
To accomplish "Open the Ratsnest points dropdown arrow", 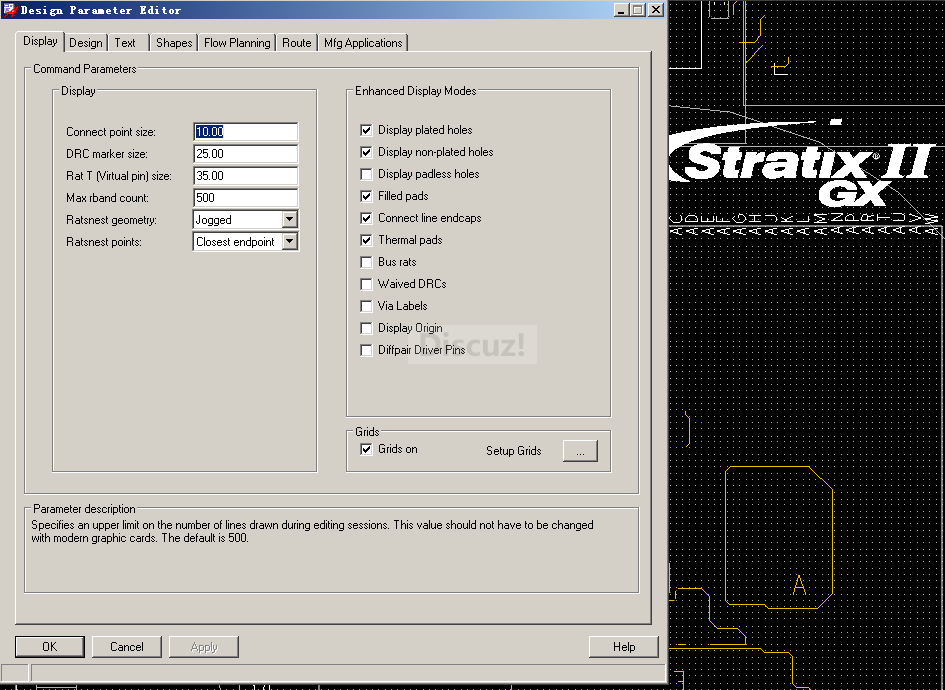I will (x=290, y=242).
